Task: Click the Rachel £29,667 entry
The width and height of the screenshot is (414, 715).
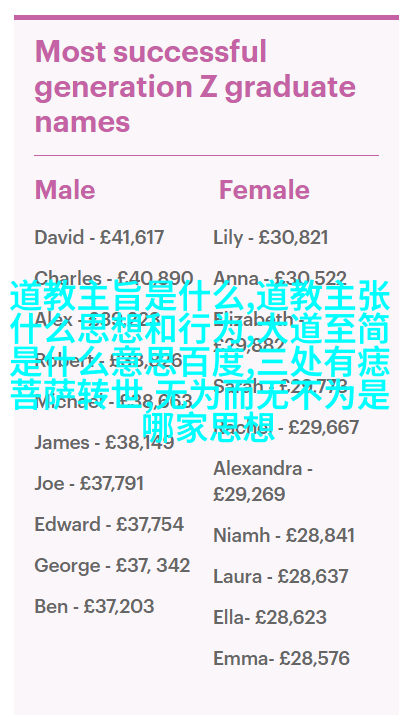Action: (286, 428)
